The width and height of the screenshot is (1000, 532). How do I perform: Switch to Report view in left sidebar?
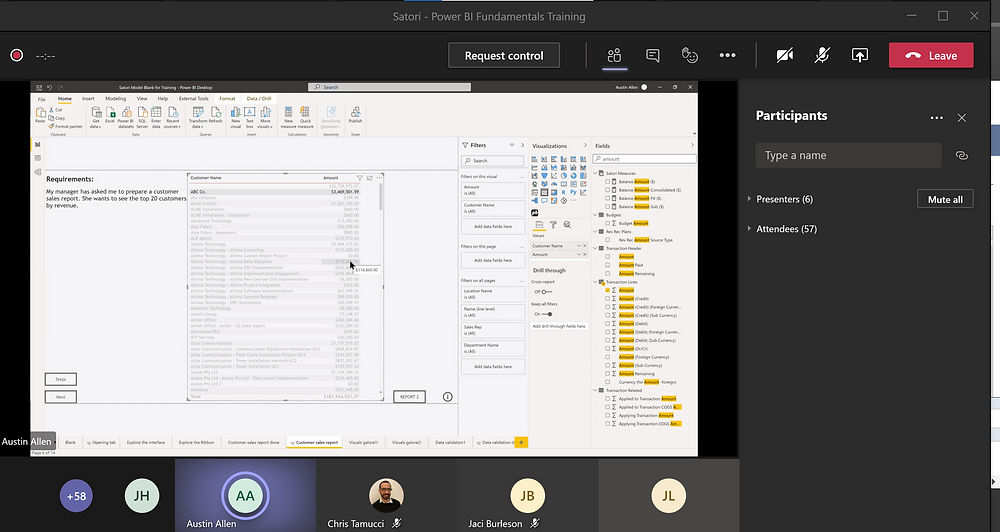point(38,144)
